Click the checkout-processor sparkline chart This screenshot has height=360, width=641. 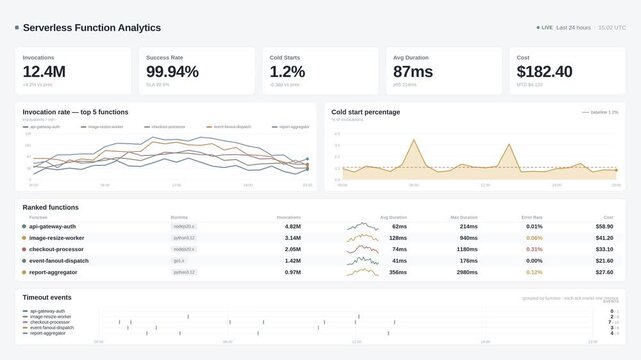tap(363, 249)
